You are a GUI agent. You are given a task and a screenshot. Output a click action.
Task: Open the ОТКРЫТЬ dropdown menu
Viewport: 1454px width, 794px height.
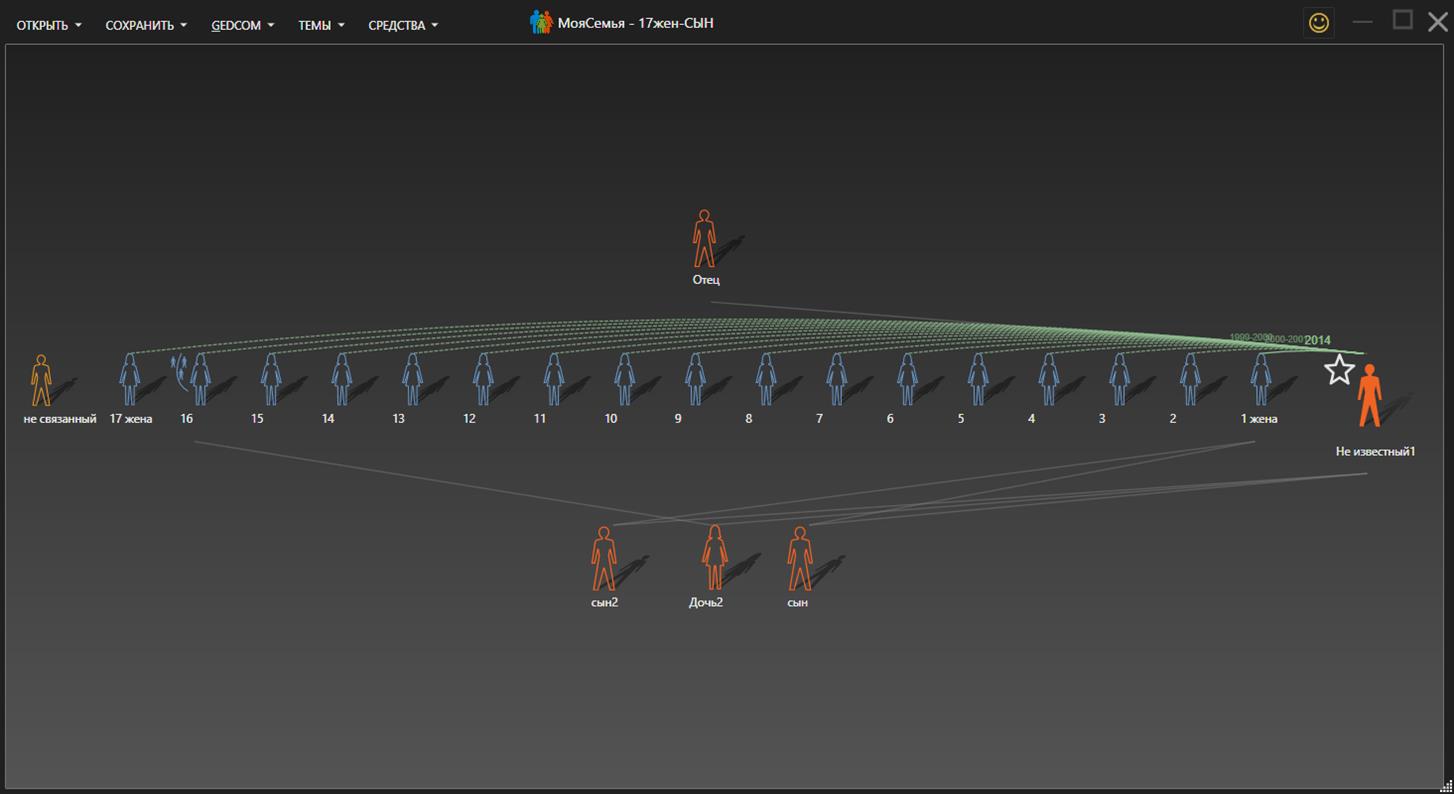tap(49, 25)
